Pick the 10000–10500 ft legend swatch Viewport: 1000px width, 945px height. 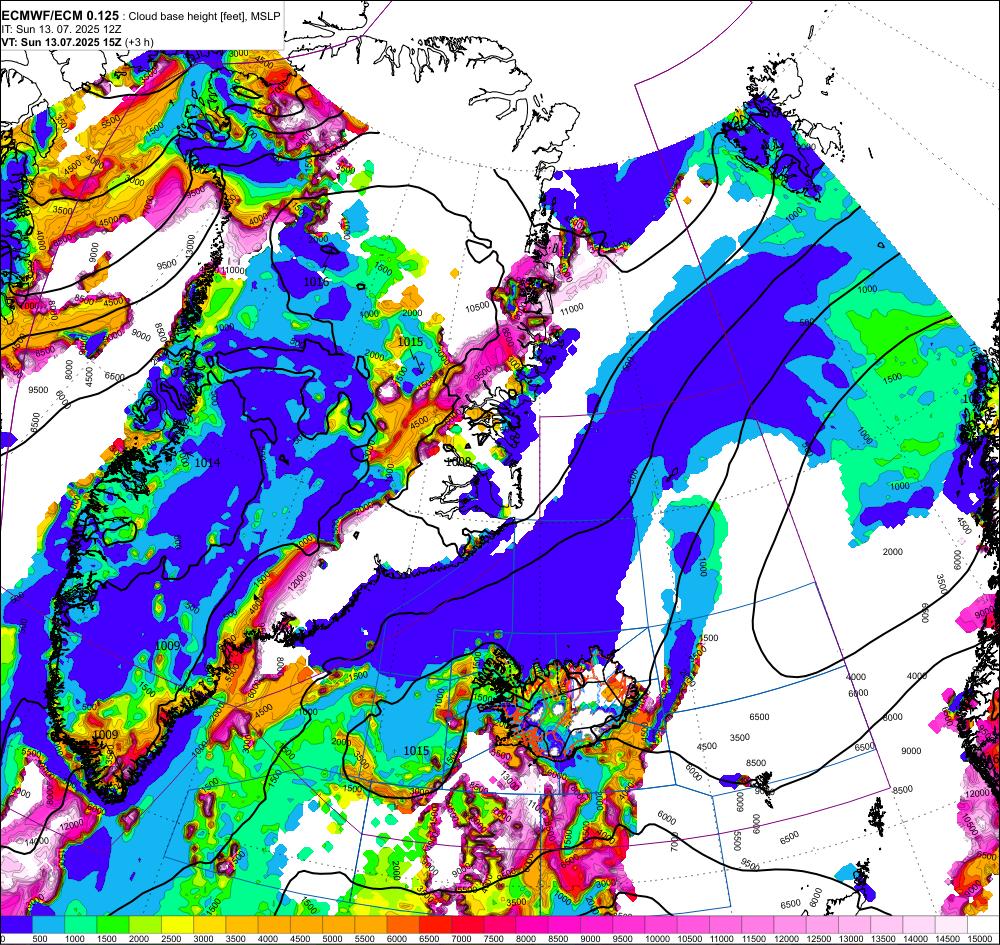coord(662,924)
